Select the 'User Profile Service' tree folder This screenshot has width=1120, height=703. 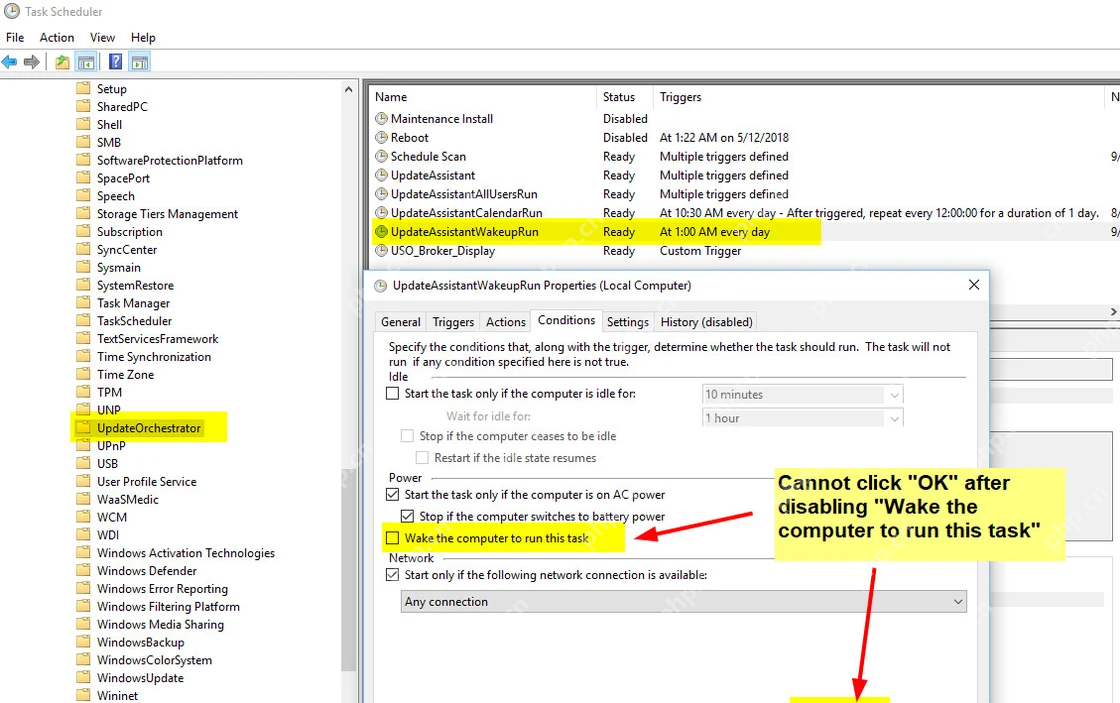click(147, 482)
